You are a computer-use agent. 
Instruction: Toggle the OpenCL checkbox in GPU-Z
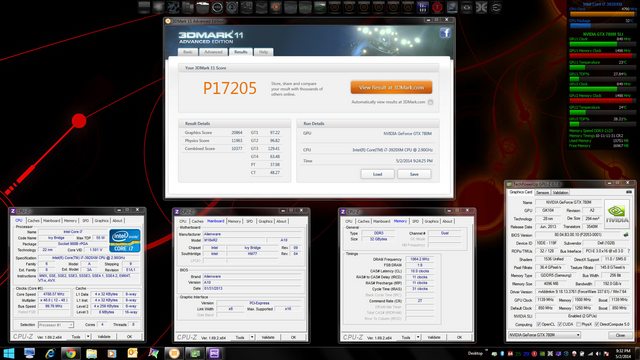[x=539, y=324]
